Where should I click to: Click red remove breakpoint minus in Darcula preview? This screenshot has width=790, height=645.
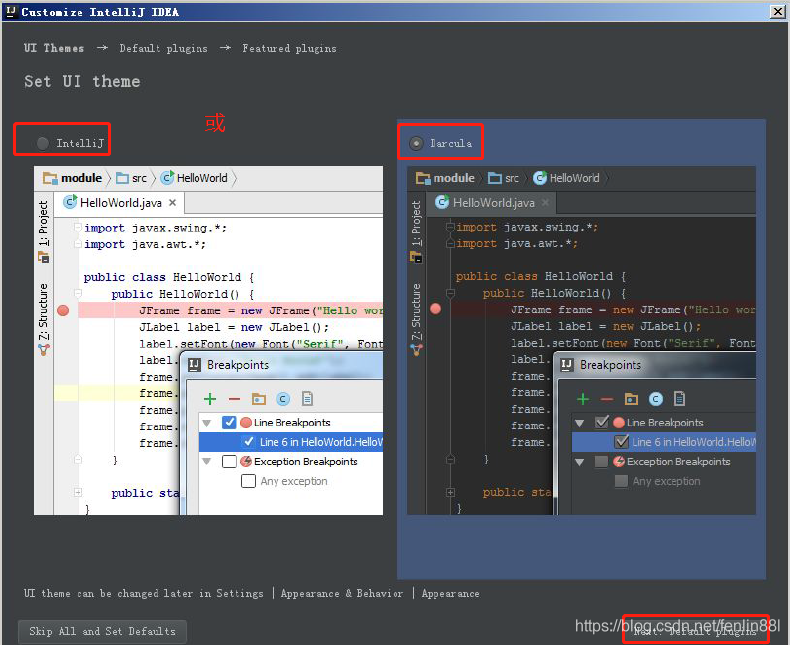click(x=607, y=399)
